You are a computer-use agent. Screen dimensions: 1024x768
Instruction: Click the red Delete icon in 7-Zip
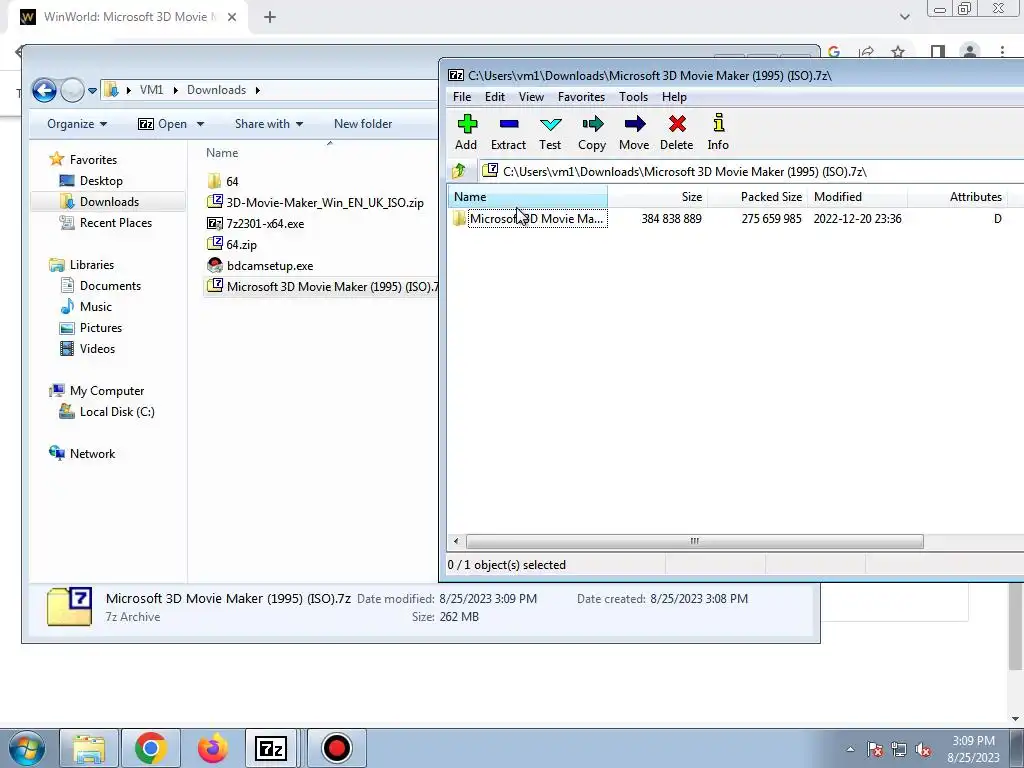[677, 133]
